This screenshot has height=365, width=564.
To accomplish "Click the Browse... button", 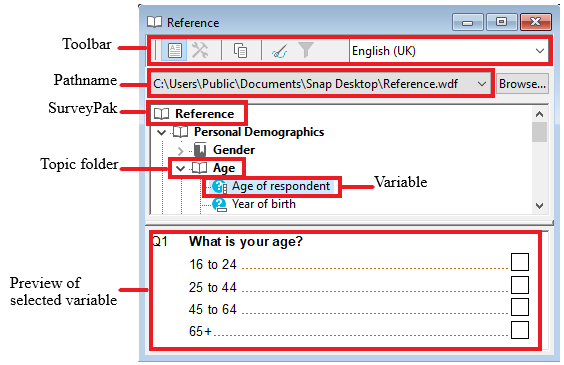I will click(x=522, y=84).
